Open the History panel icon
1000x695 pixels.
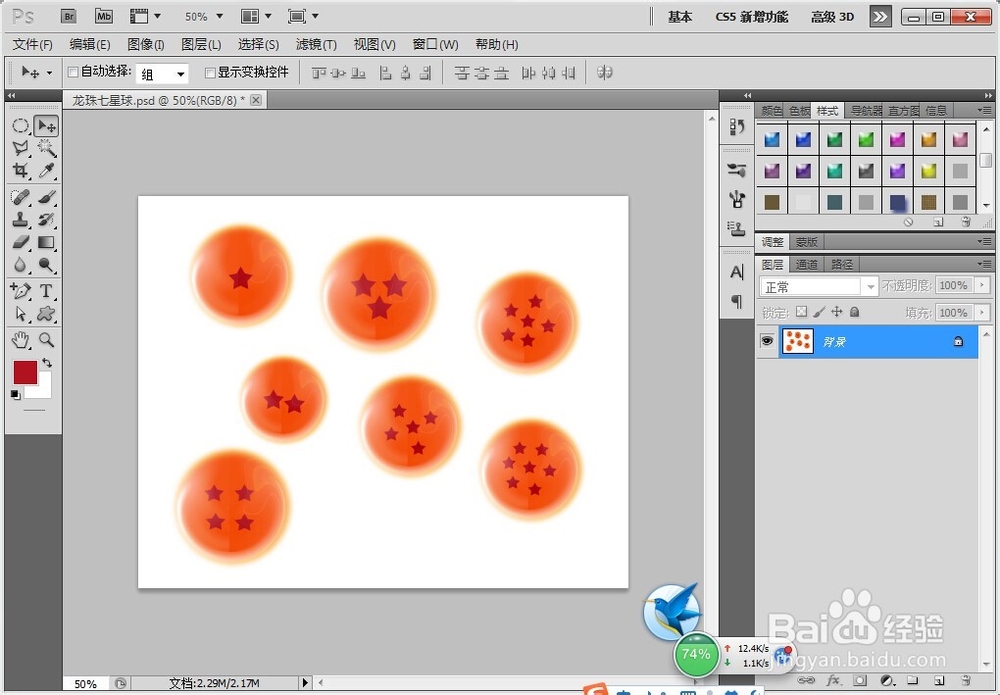[737, 127]
